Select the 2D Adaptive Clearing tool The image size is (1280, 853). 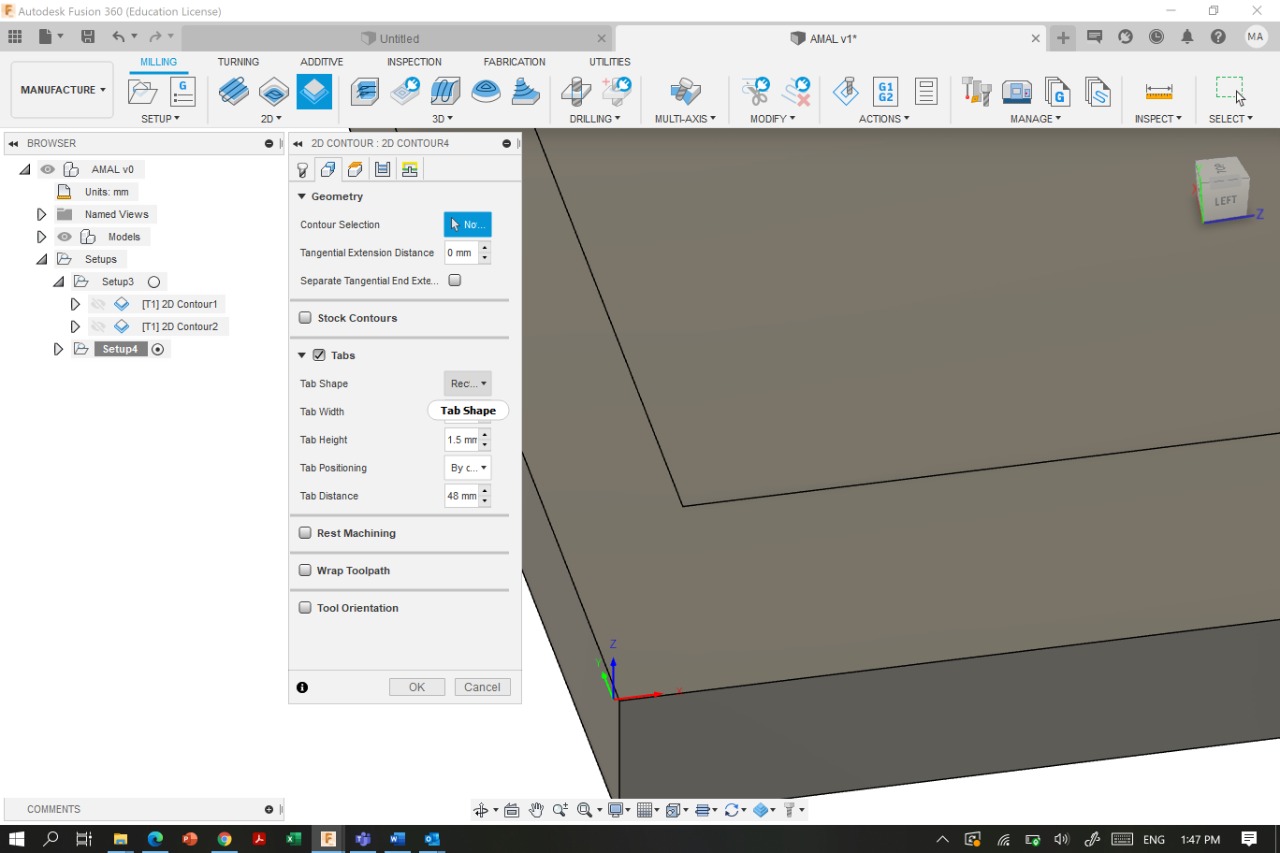tap(234, 92)
